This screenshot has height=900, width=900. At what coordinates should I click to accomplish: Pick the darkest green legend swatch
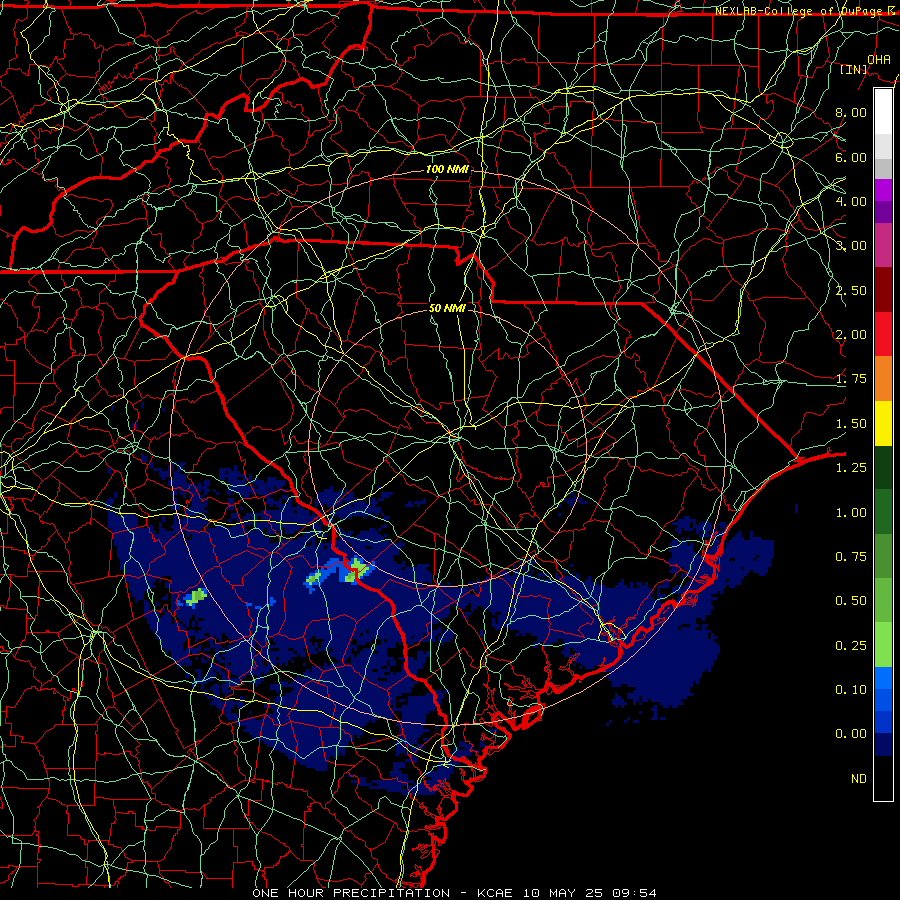pos(883,468)
